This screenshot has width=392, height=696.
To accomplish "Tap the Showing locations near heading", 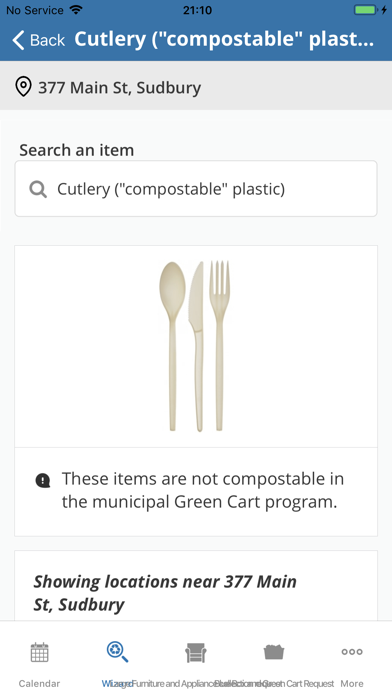I will [165, 593].
